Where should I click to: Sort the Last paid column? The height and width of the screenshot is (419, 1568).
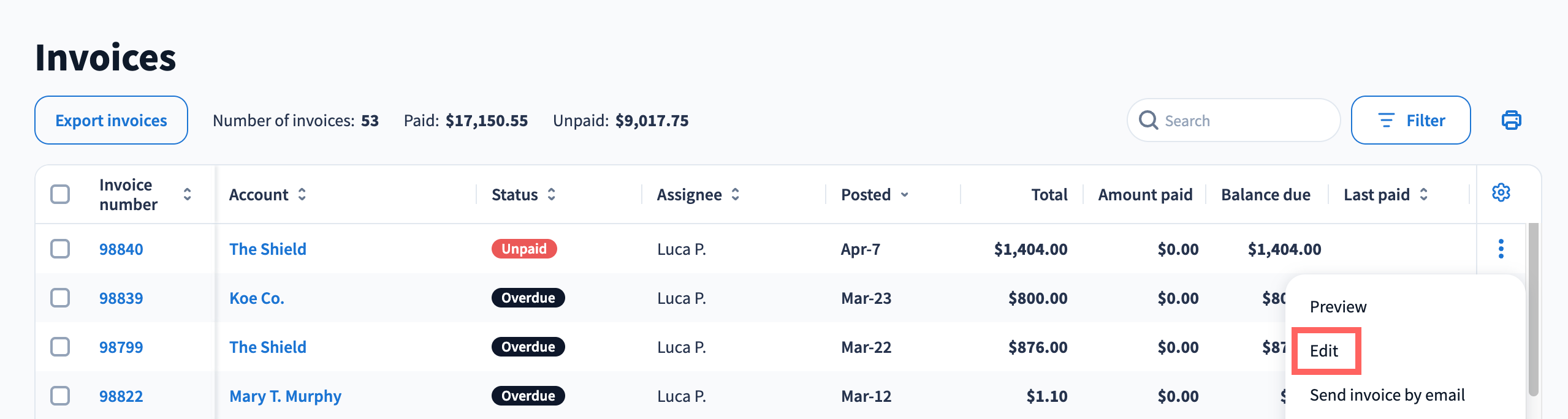tap(1423, 194)
